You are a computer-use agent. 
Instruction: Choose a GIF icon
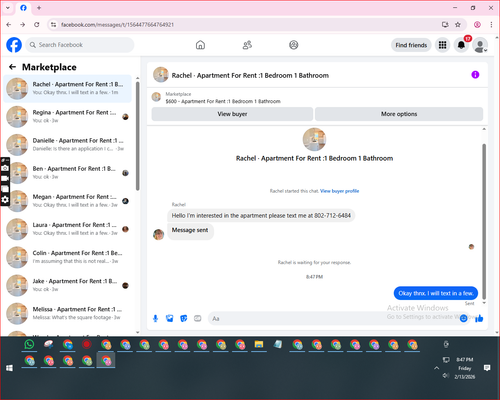(198, 318)
